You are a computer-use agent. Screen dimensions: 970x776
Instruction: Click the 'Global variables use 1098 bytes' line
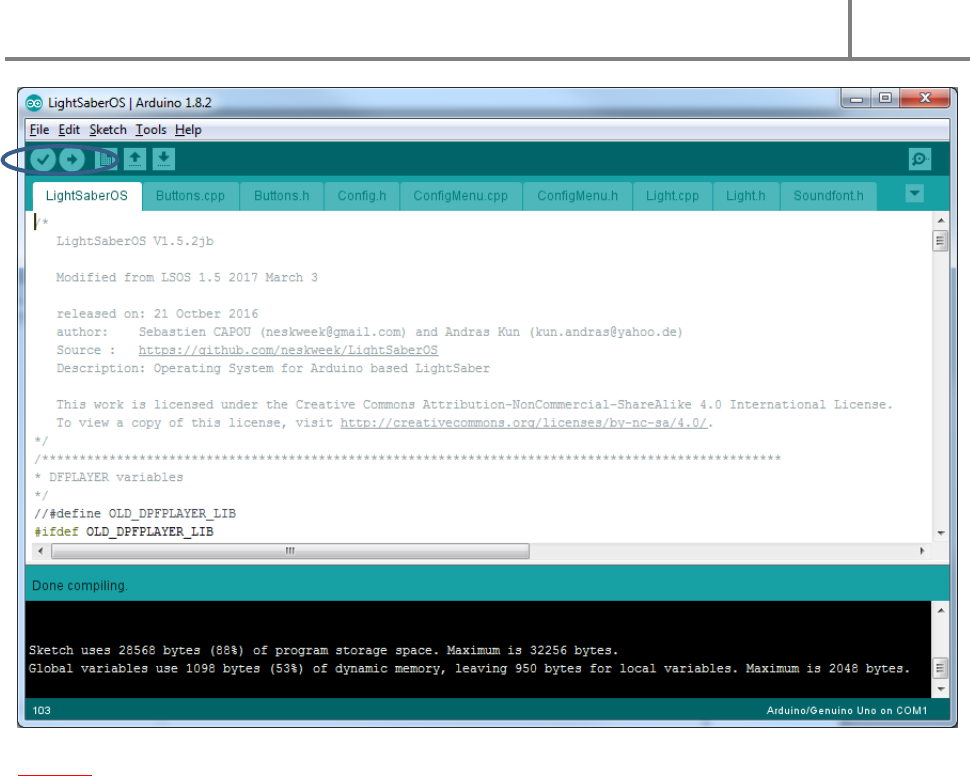470,668
